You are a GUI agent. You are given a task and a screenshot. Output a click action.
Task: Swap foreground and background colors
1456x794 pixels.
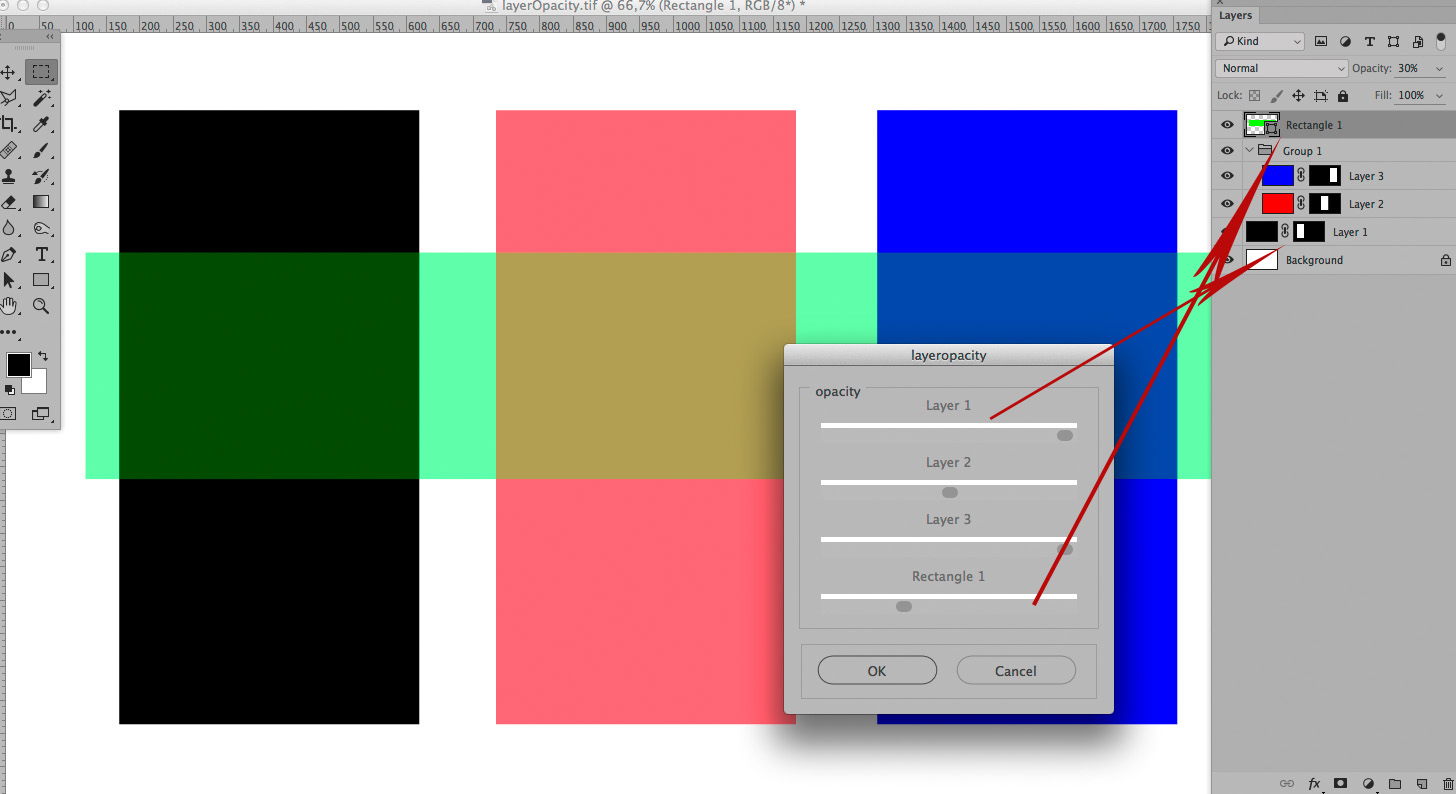[42, 356]
